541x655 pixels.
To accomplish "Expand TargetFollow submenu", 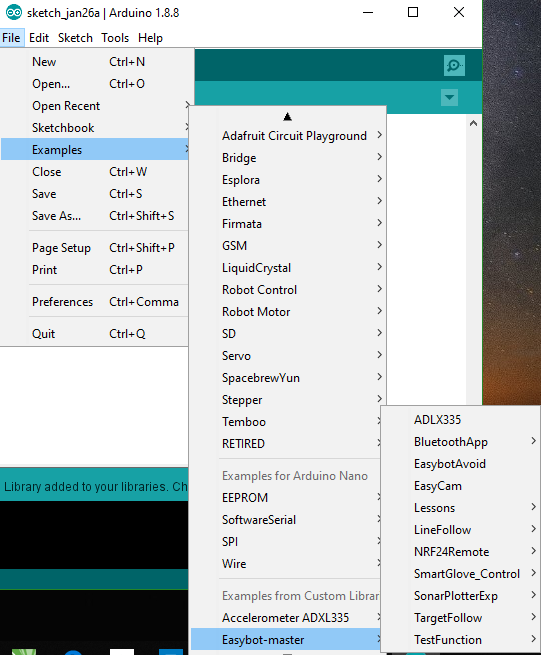I will click(x=461, y=617).
